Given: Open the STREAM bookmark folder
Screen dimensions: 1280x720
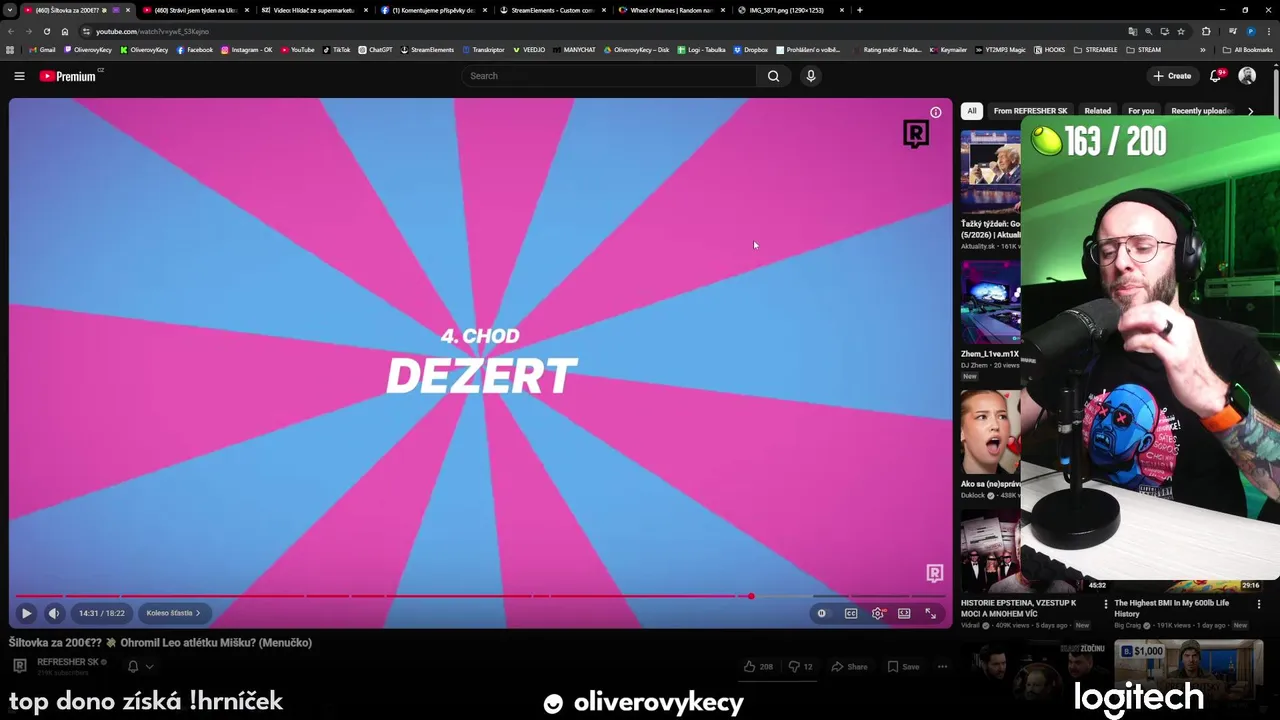Looking at the screenshot, I should 1144,50.
